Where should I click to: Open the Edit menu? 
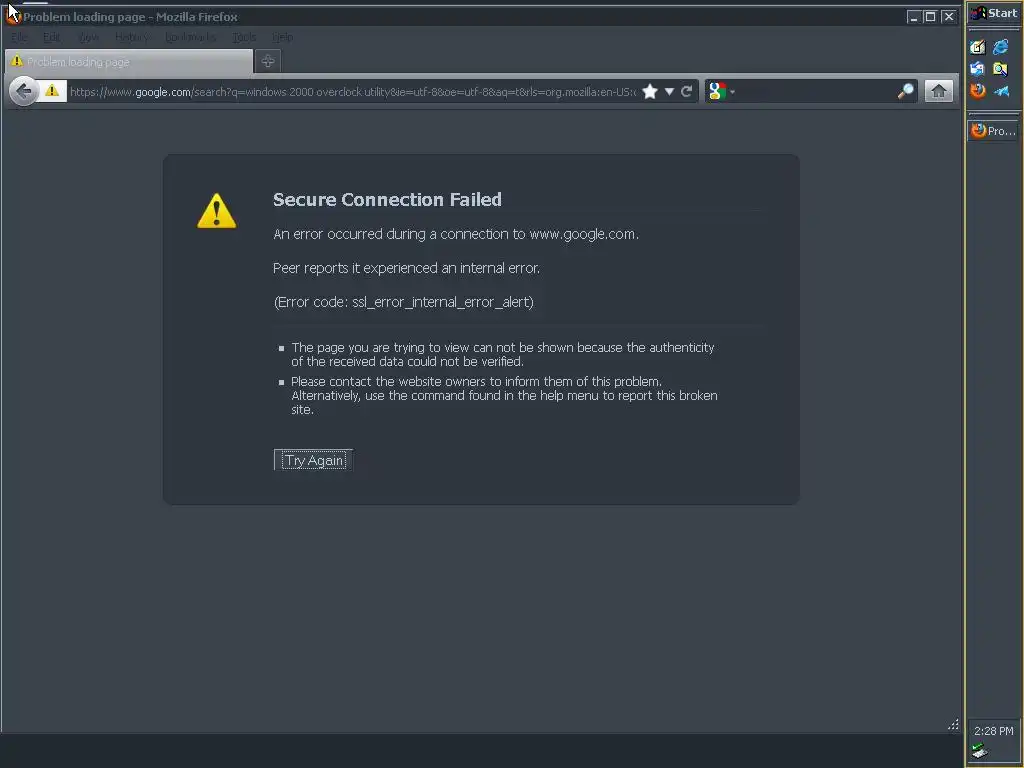52,37
